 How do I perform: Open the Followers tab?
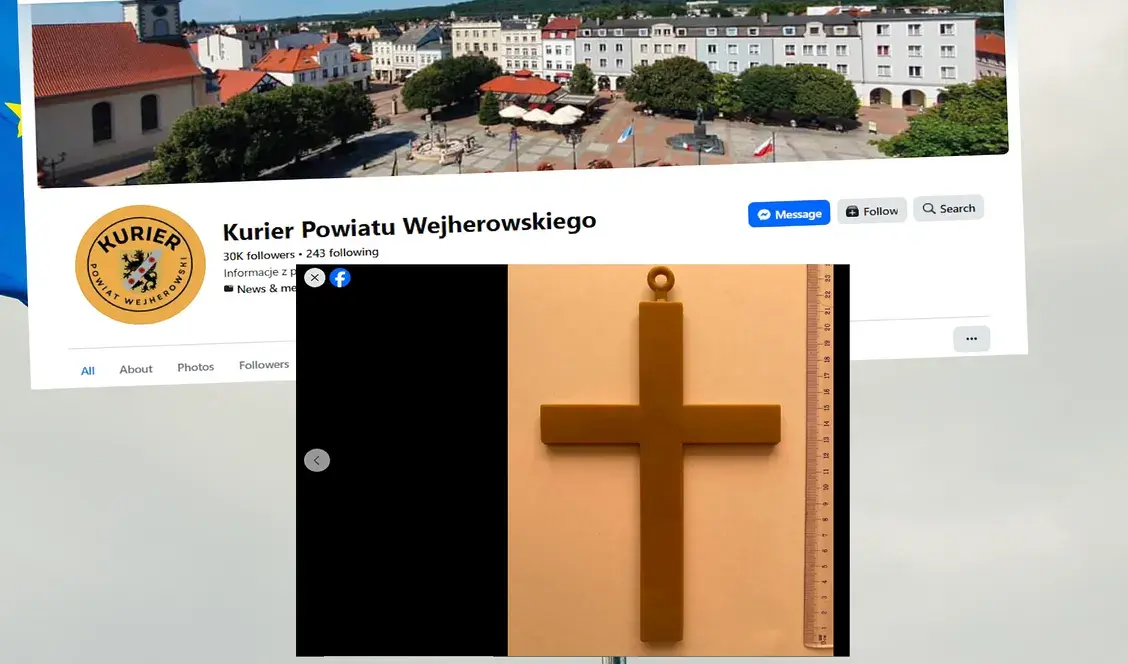264,365
